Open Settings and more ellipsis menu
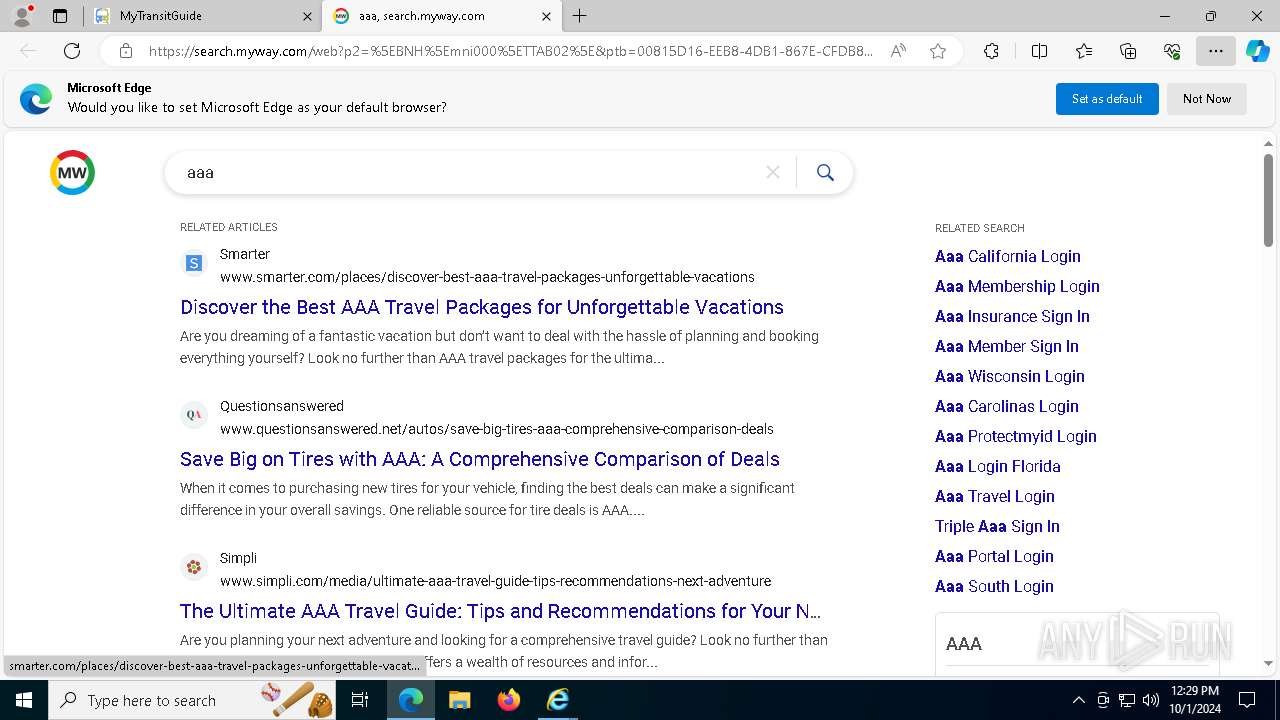Viewport: 1280px width, 720px height. click(1216, 51)
